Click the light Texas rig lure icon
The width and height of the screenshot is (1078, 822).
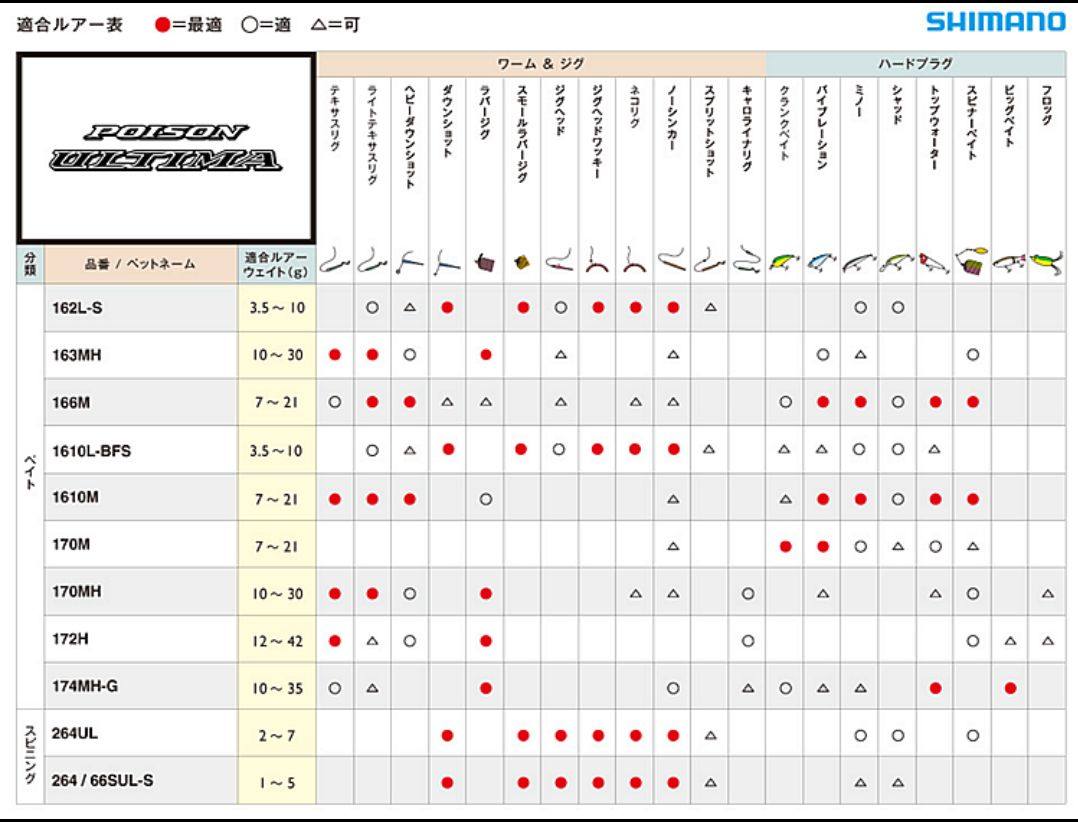tap(372, 262)
